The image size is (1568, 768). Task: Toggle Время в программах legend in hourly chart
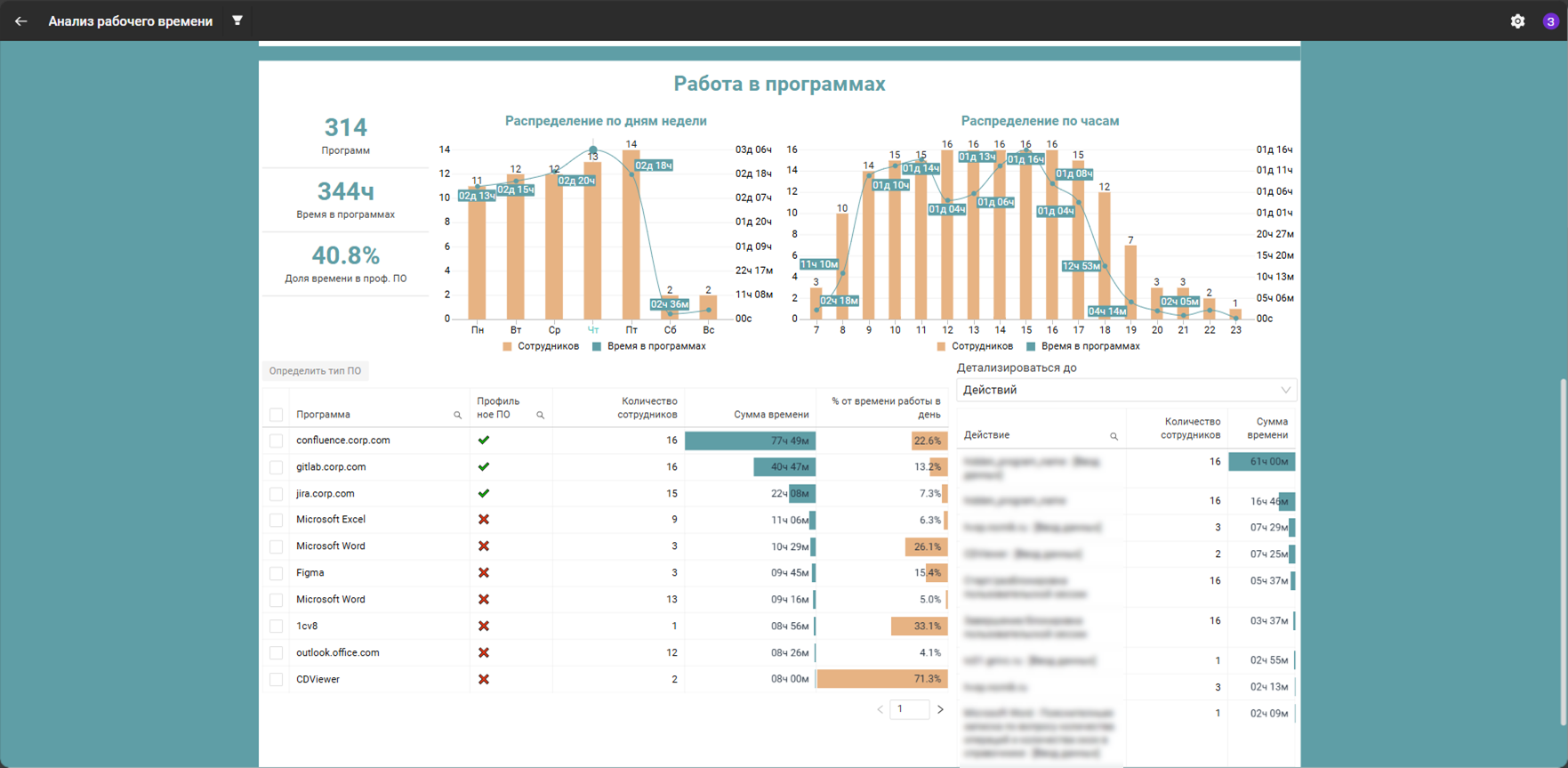tap(1082, 346)
